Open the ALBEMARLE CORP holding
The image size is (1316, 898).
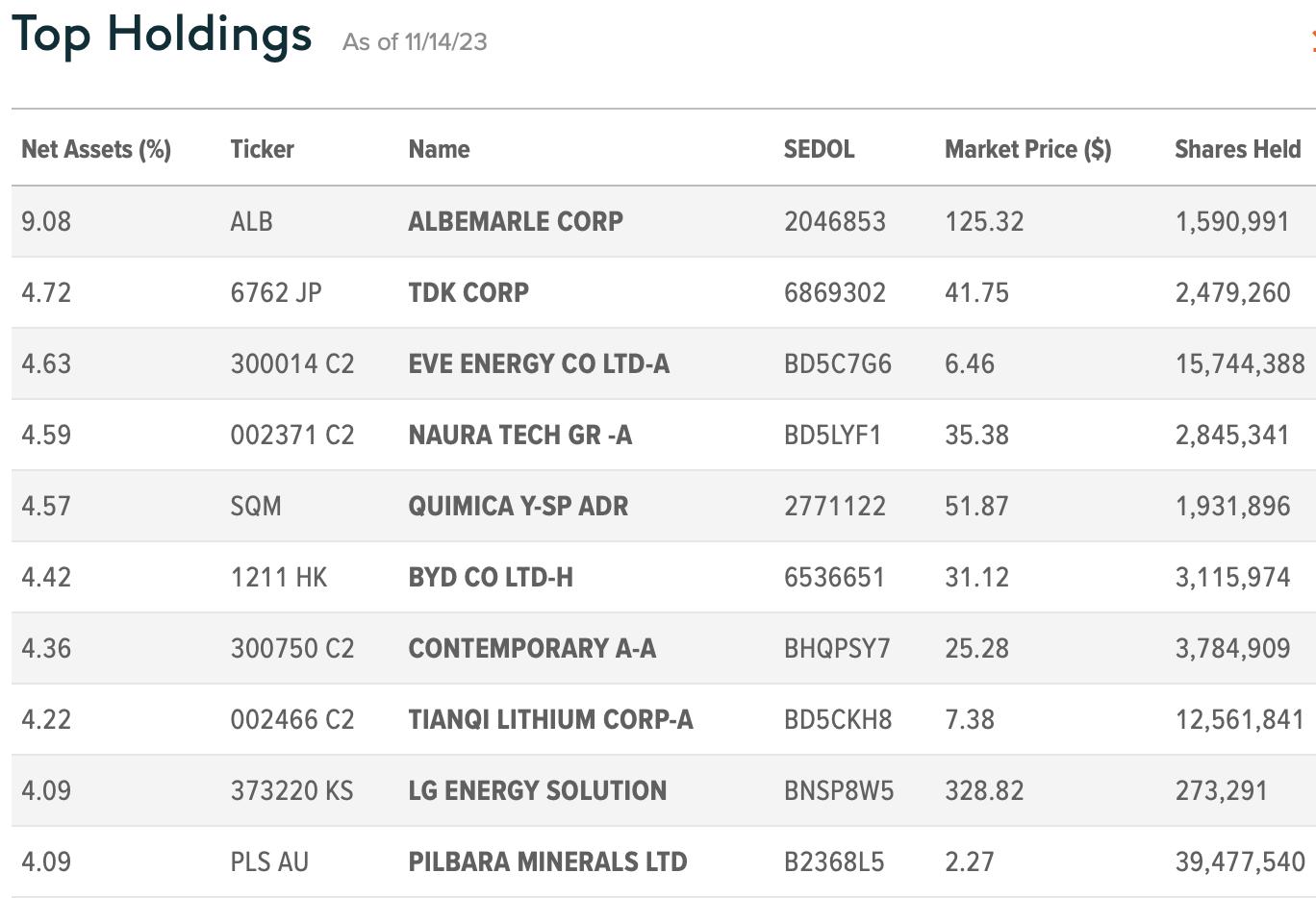(x=516, y=221)
